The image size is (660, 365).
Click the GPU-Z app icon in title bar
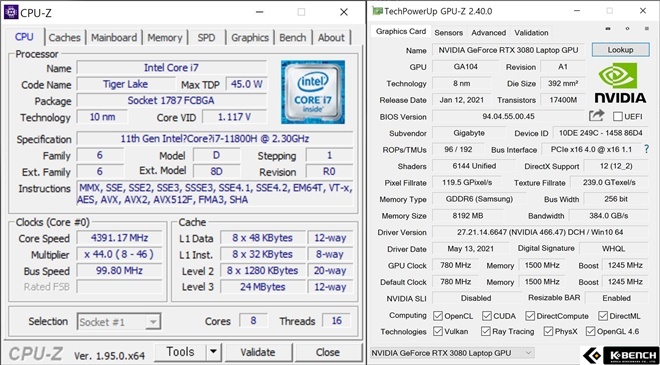click(378, 11)
